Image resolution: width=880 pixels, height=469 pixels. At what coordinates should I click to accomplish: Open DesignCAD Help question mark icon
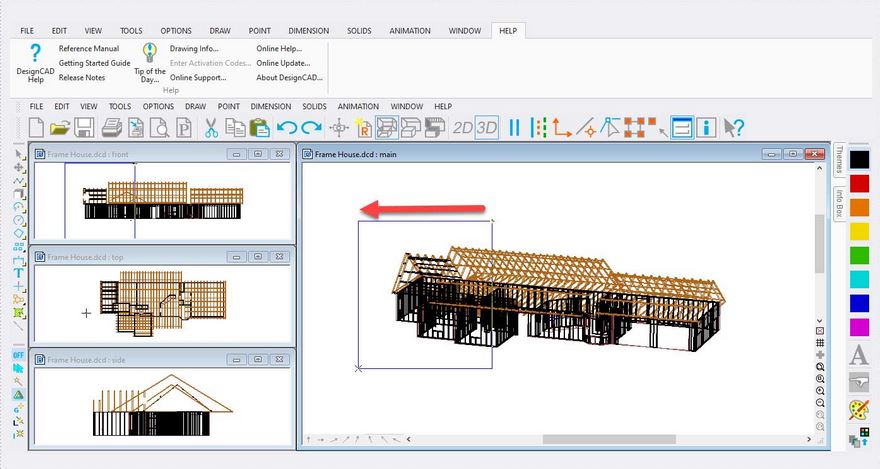tap(36, 54)
